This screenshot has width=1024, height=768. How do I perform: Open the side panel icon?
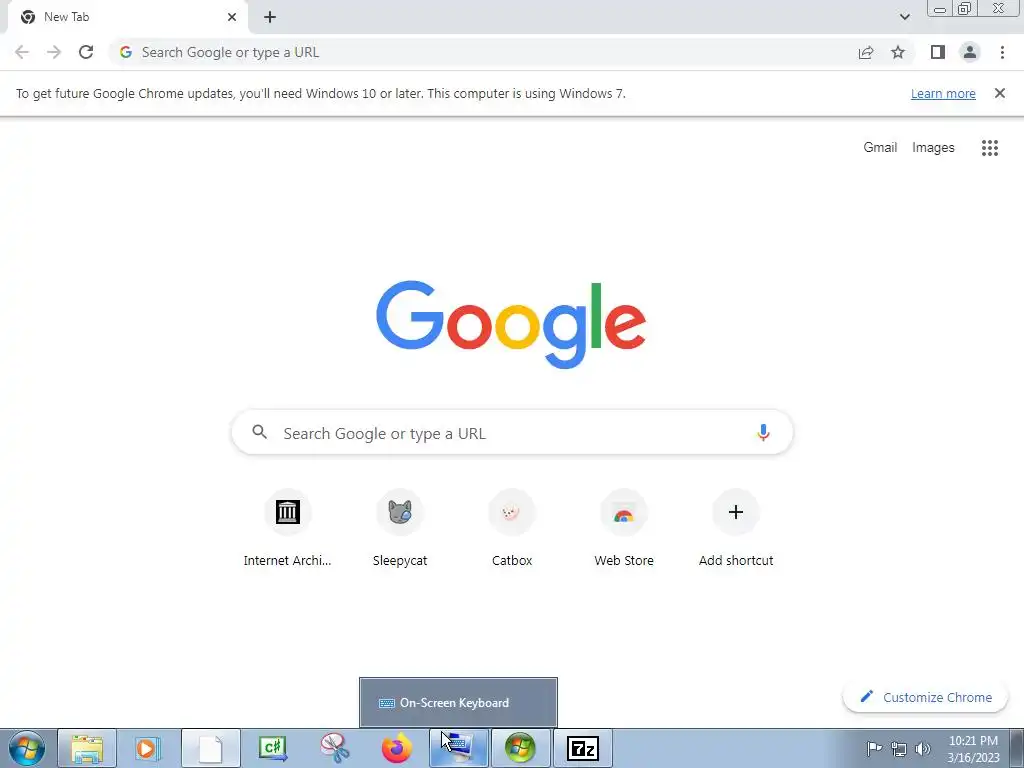(x=938, y=52)
